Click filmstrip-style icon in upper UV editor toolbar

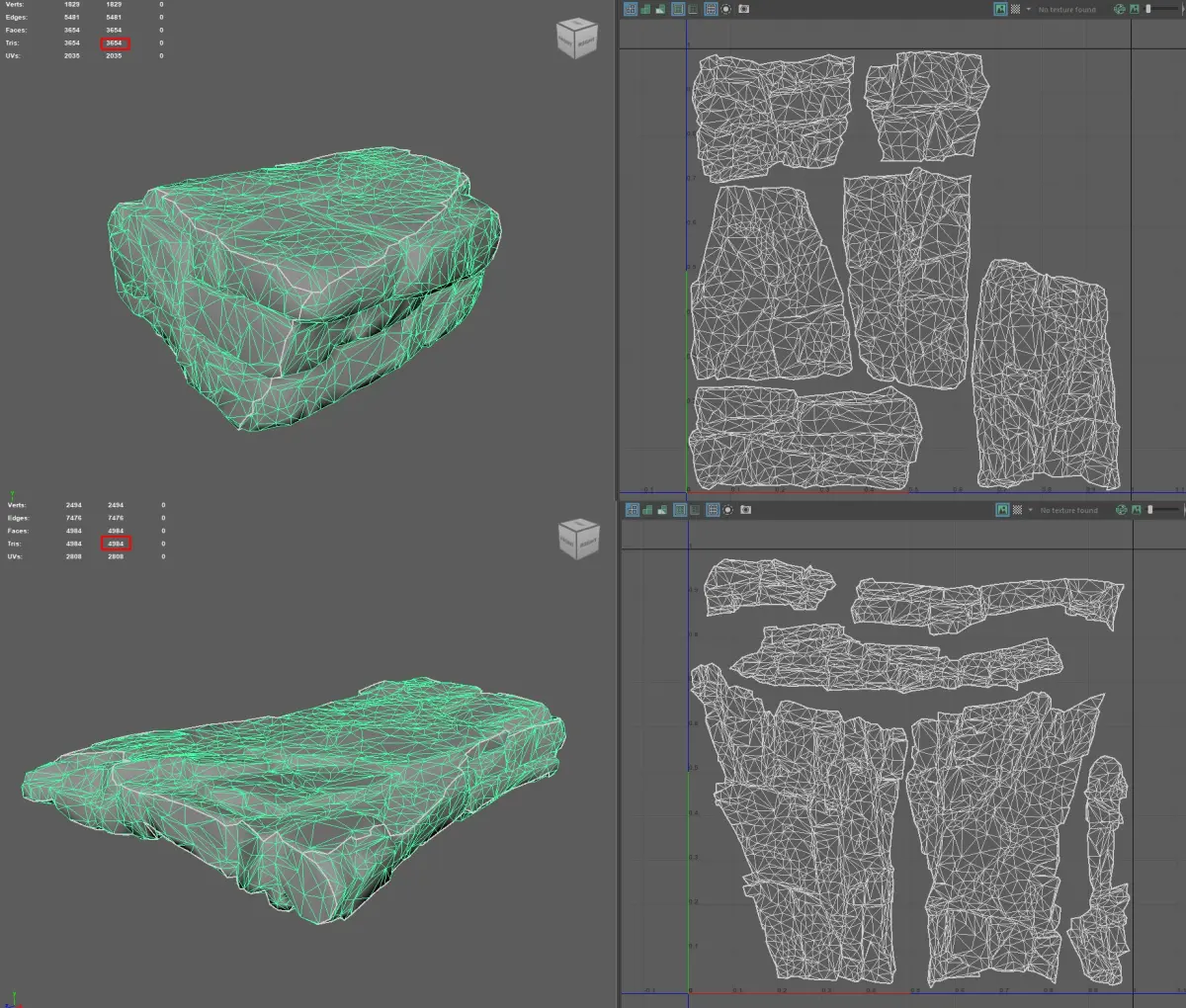[711, 9]
